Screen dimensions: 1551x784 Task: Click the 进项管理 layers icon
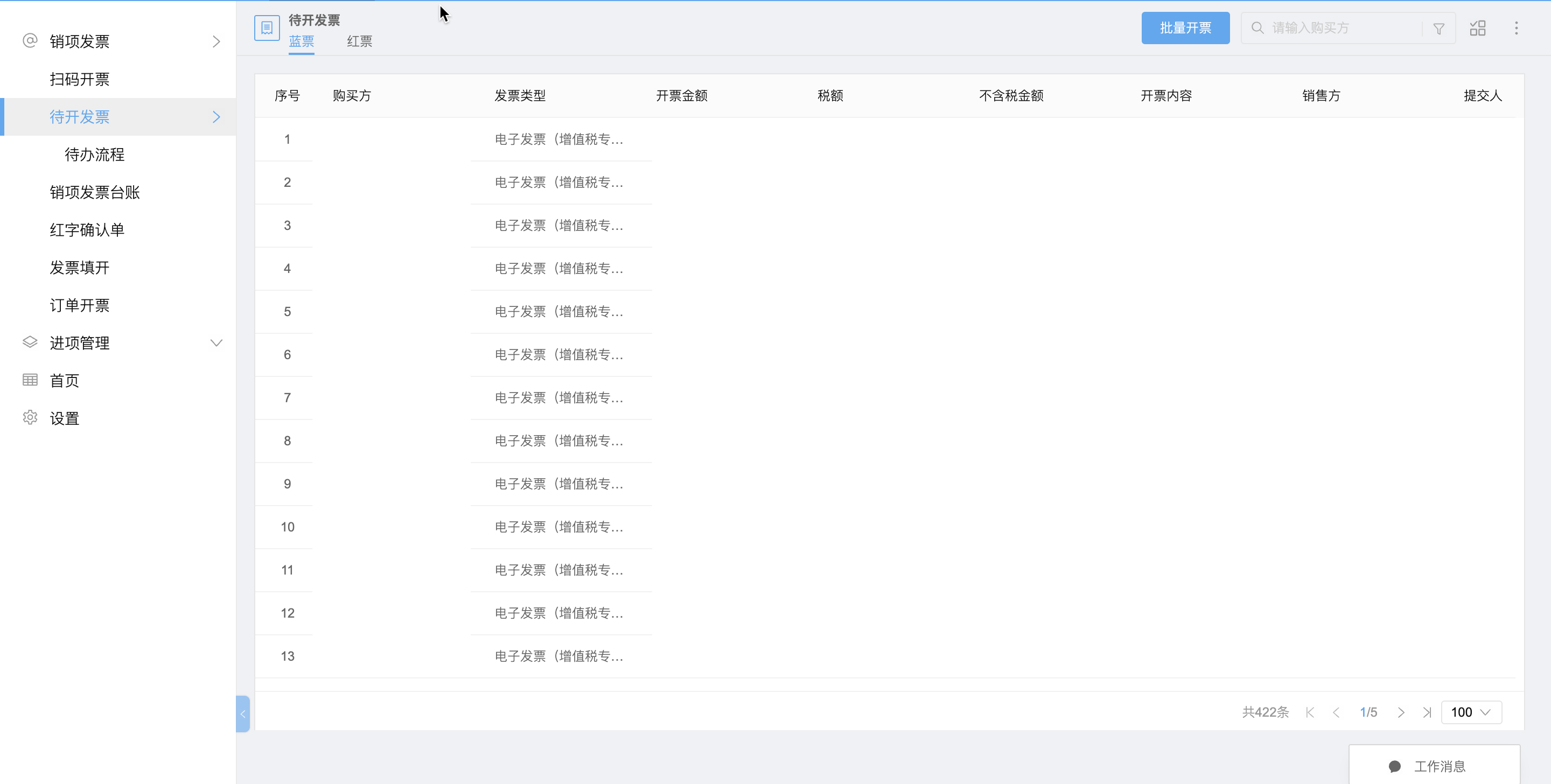[x=30, y=342]
